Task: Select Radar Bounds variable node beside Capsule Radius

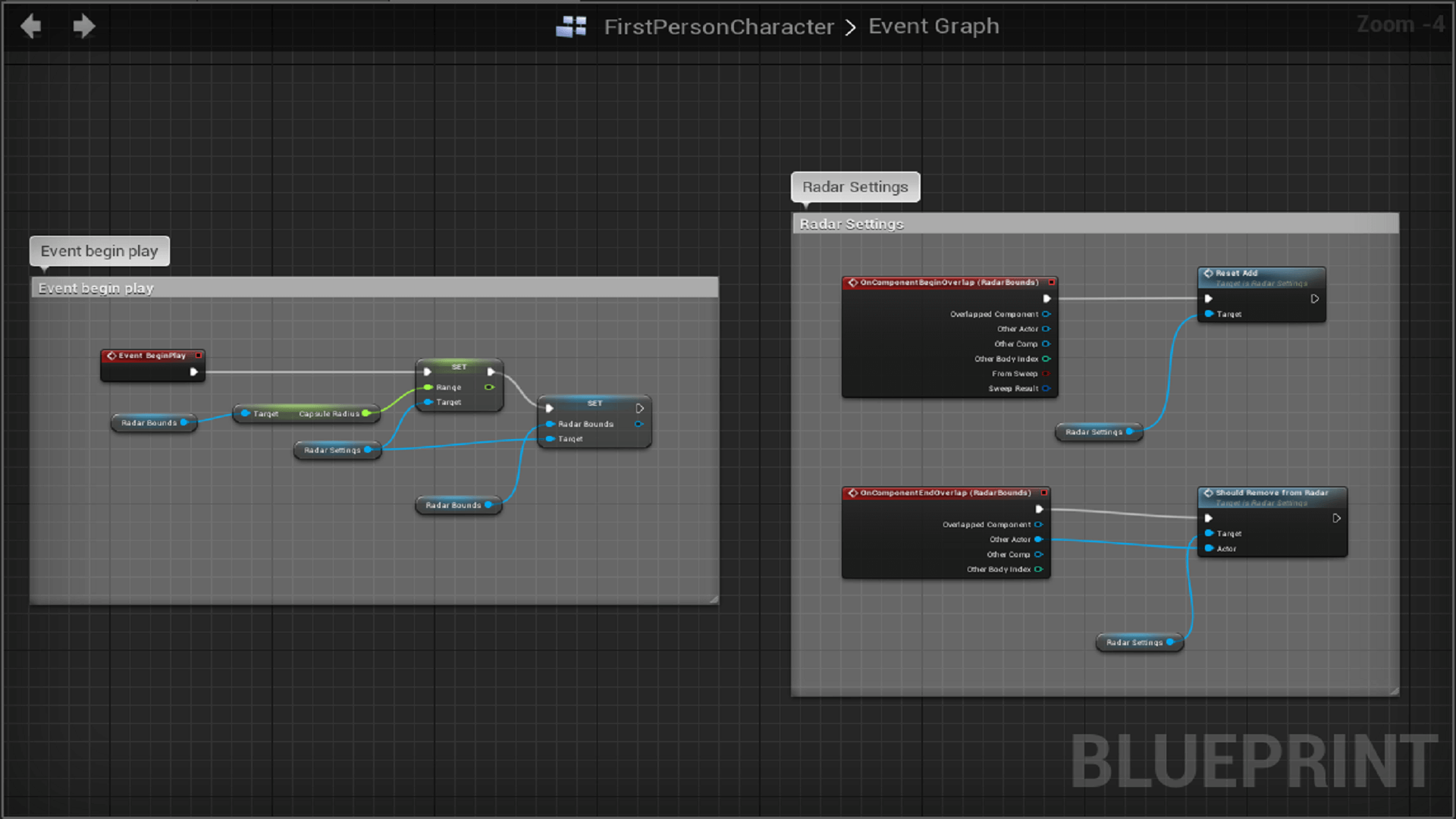Action: click(x=154, y=422)
